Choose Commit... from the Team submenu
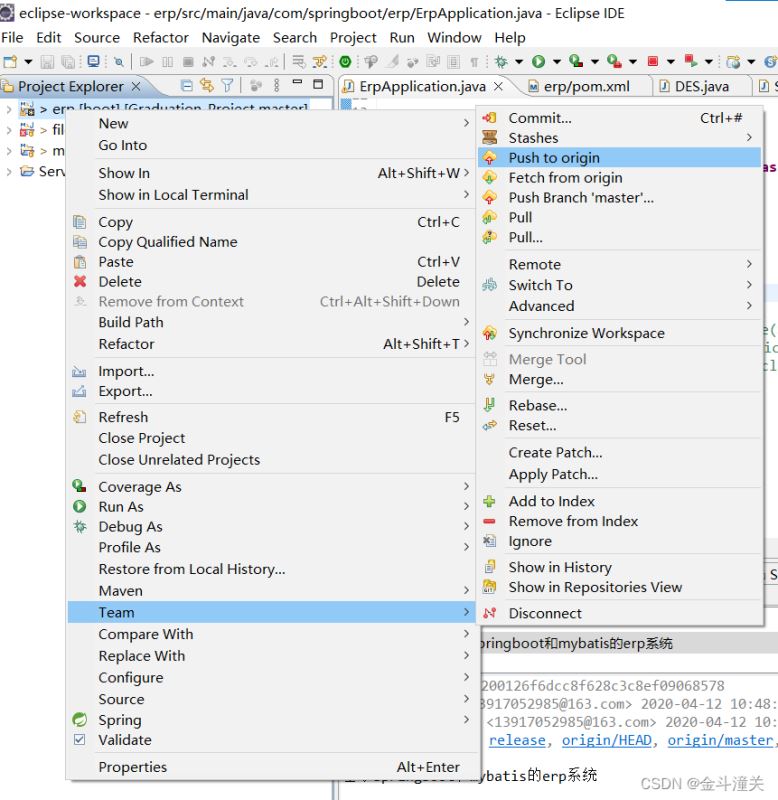This screenshot has height=800, width=778. [620, 118]
